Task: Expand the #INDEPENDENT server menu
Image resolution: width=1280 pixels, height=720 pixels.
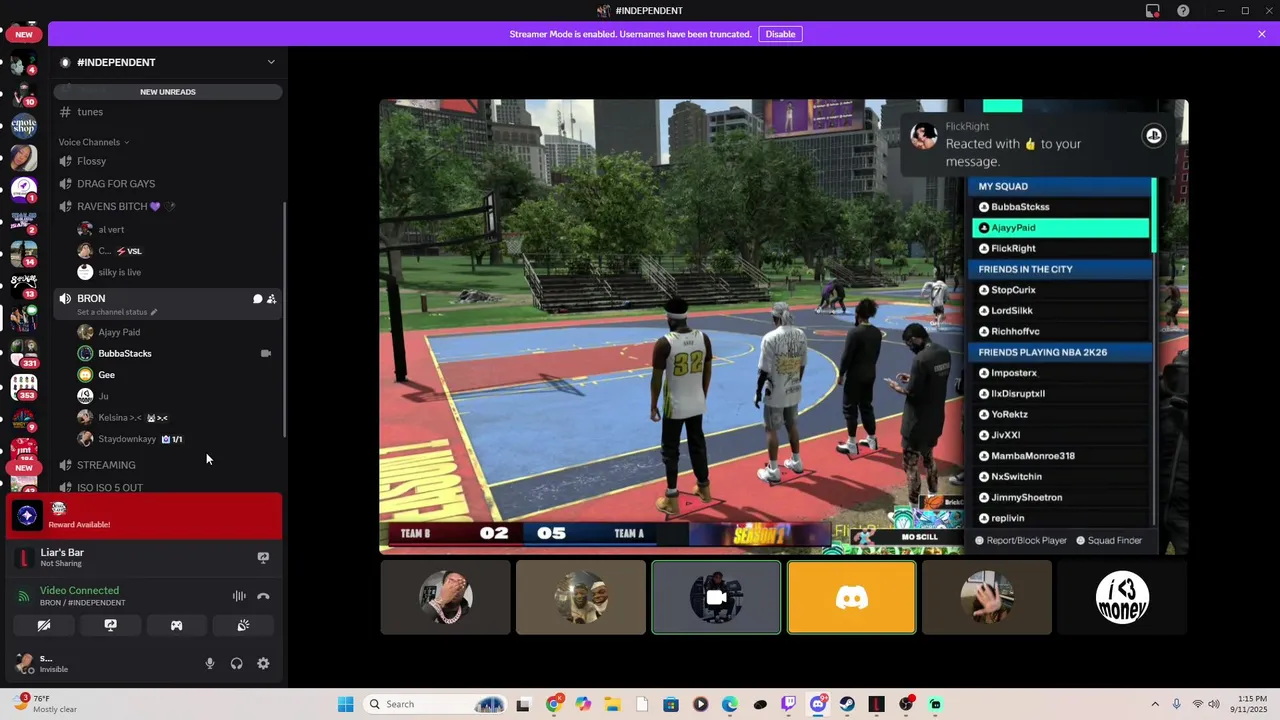Action: click(167, 62)
